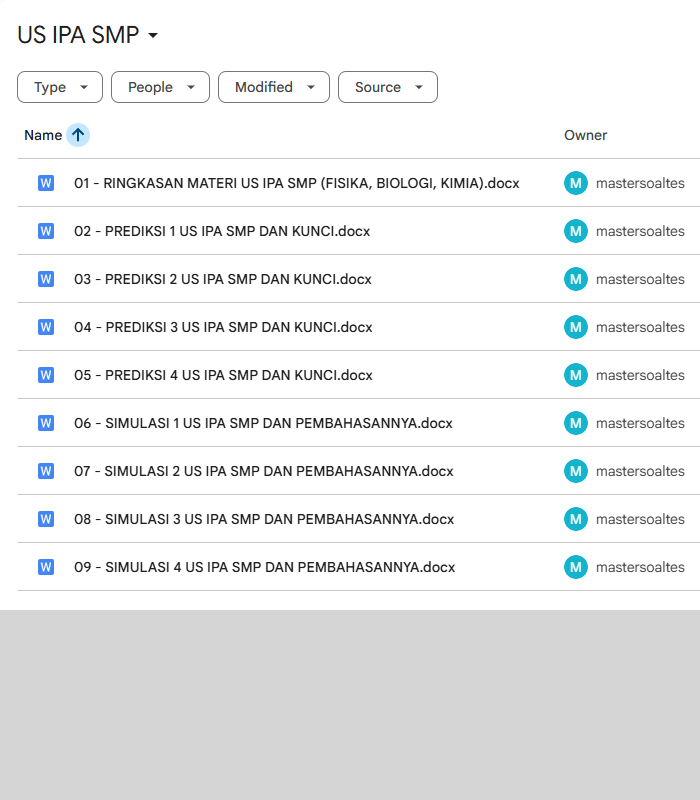Click Word icon beside 01 - RINGKASAN MATERI file

(46, 183)
